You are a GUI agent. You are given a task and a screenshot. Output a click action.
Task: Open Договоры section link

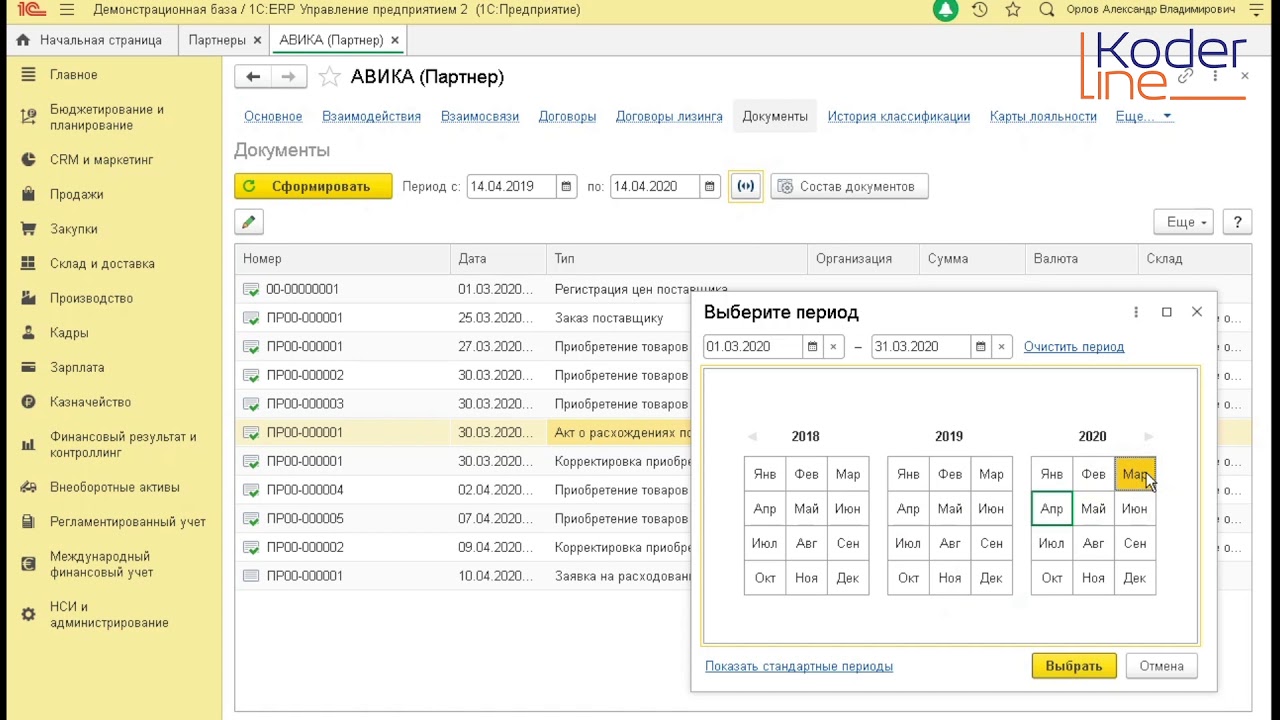coord(567,117)
